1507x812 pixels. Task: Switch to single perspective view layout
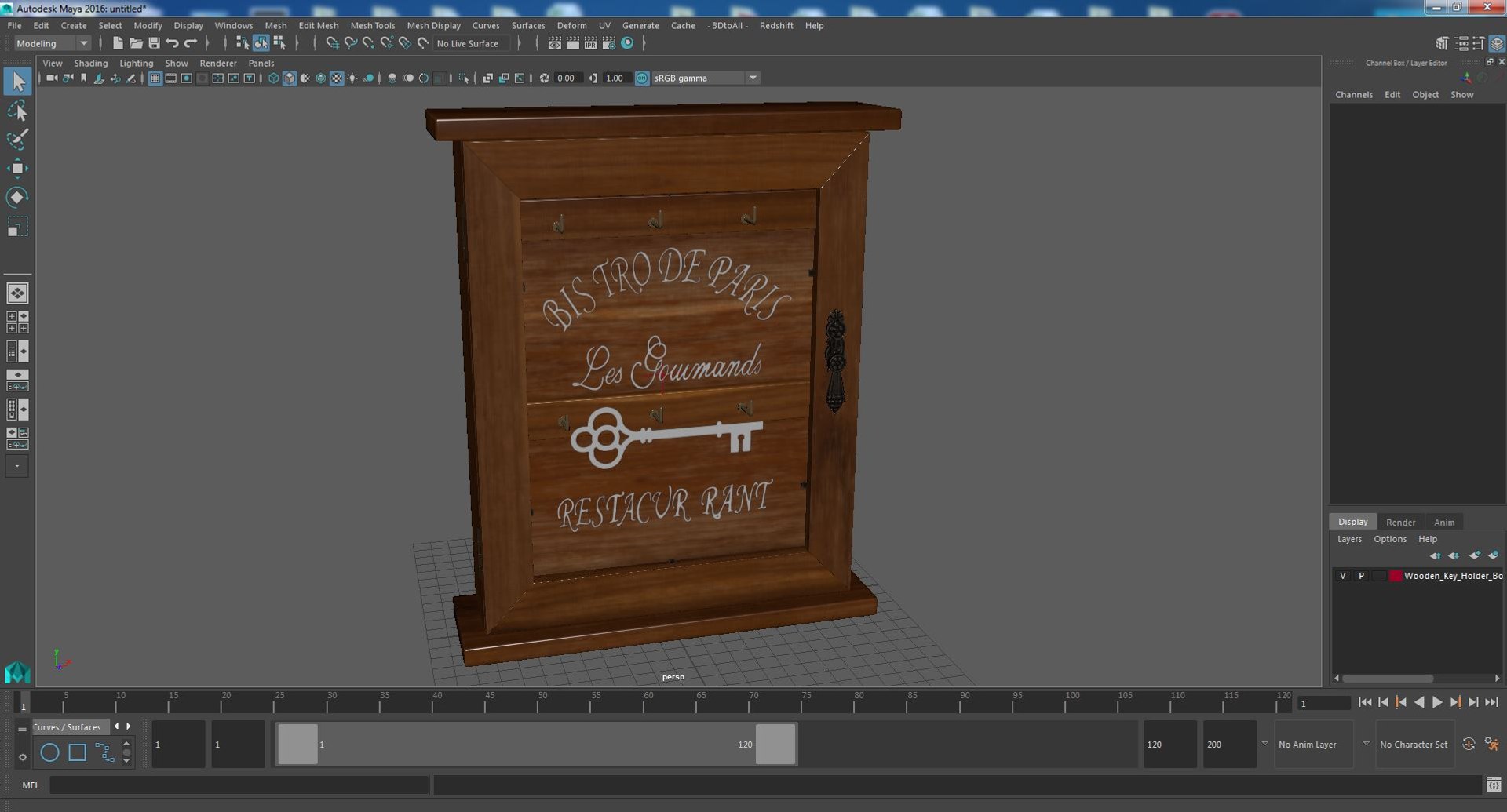point(17,293)
